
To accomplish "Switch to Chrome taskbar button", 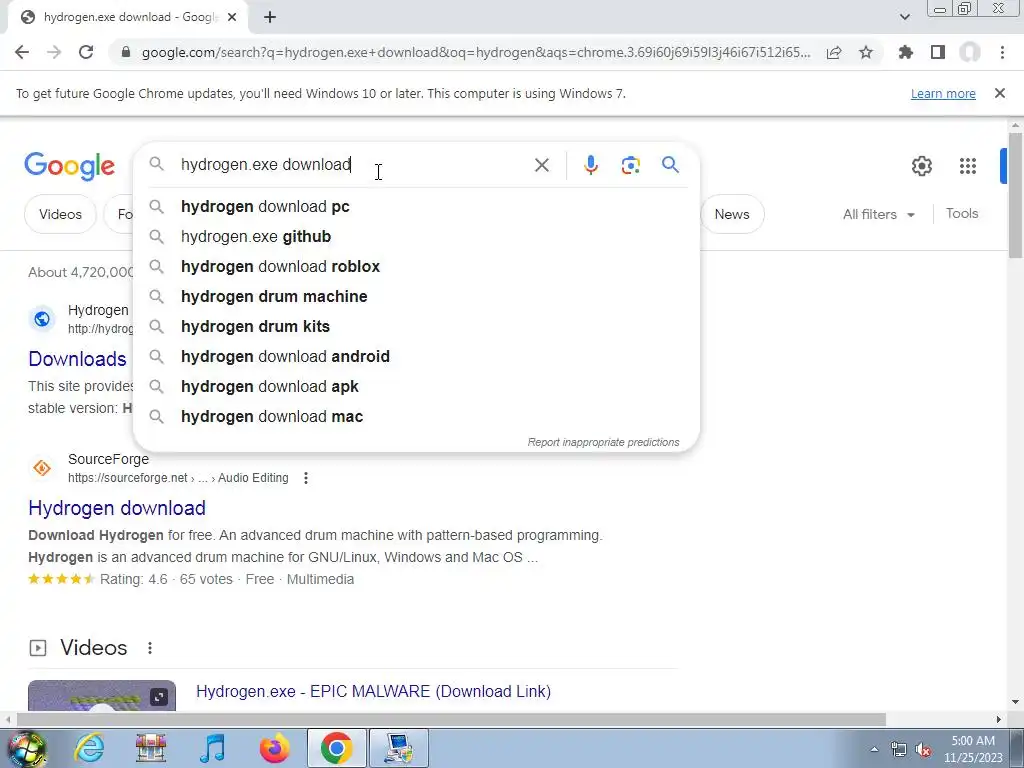I will (336, 748).
